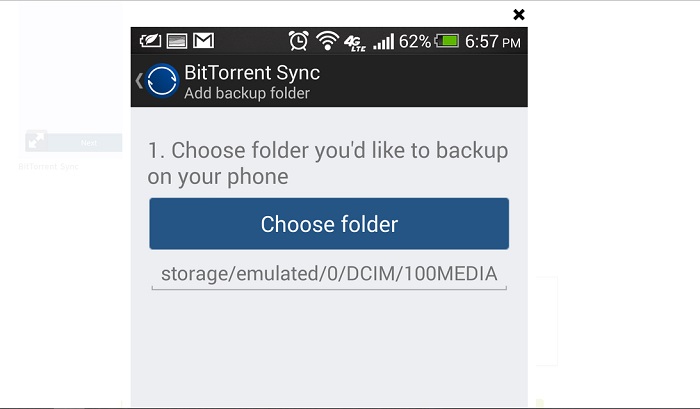
Task: Click the faded Next button behind overlay
Action: point(88,142)
